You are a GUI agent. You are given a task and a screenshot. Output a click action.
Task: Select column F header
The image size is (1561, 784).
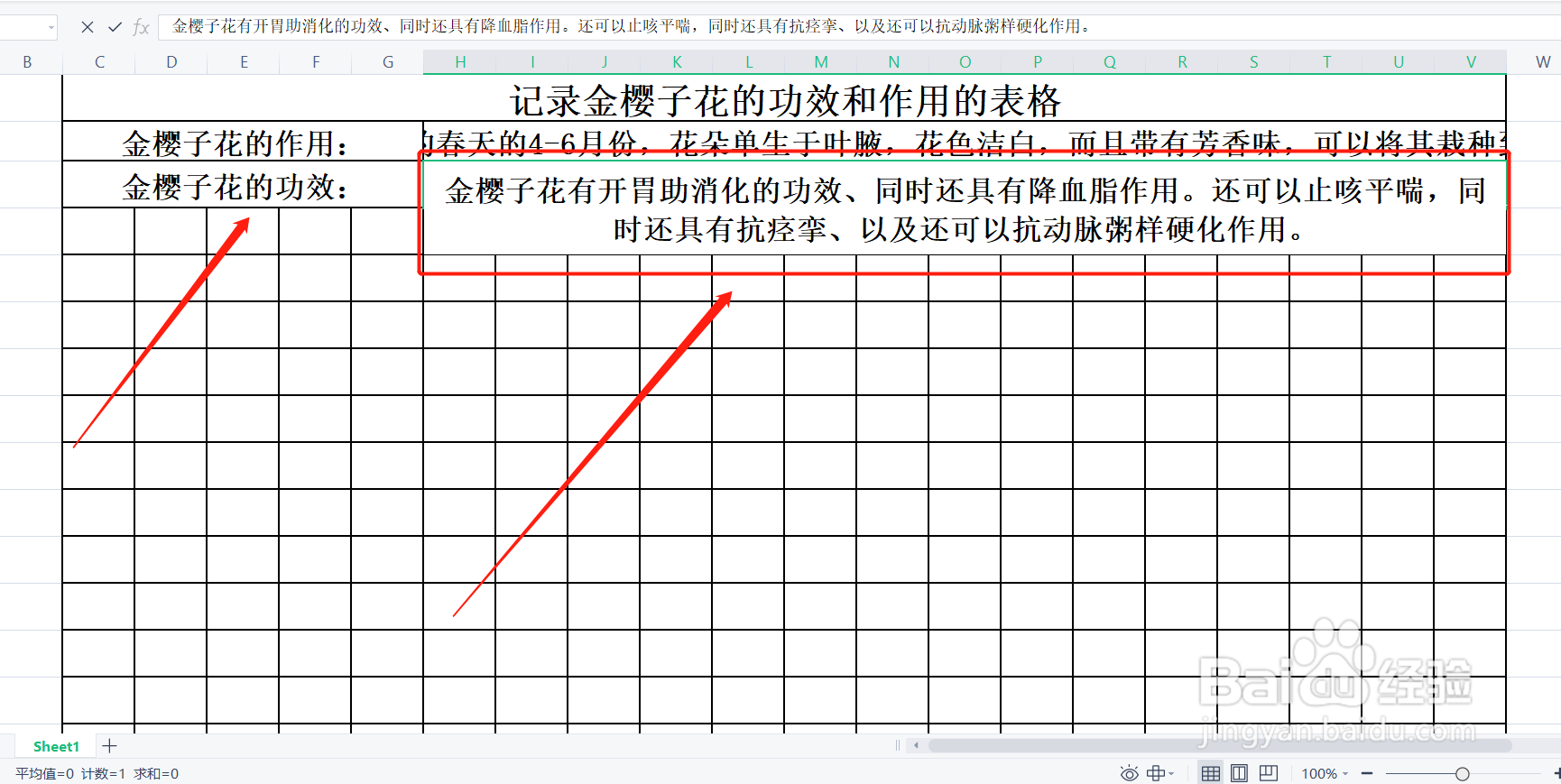(316, 62)
